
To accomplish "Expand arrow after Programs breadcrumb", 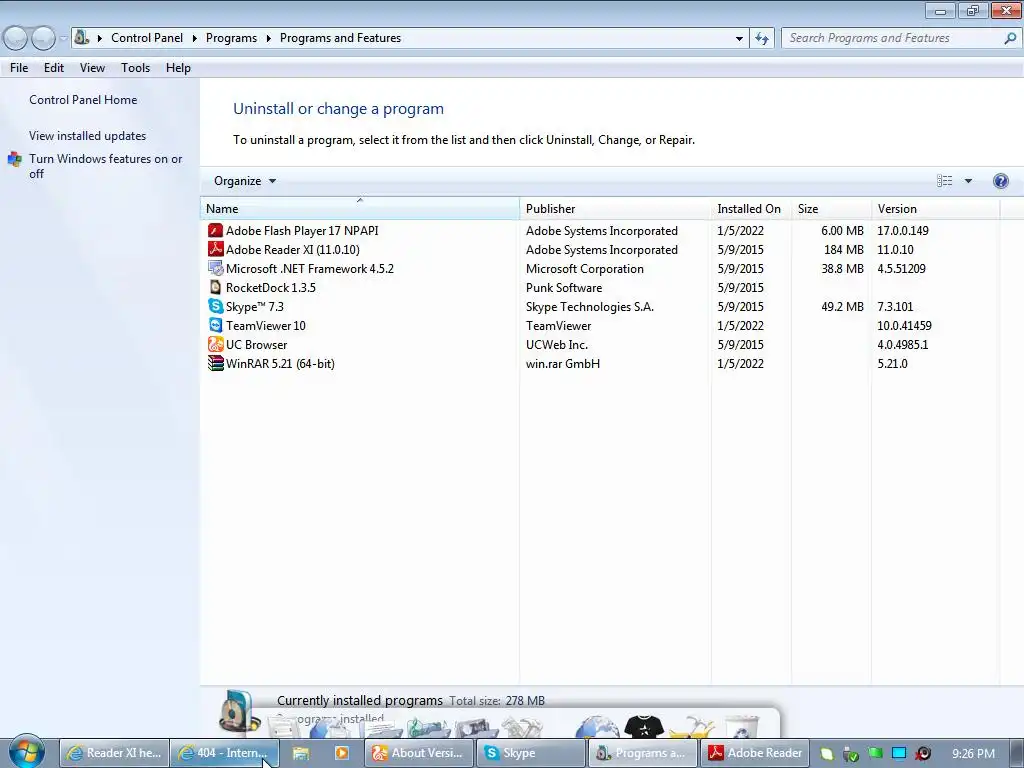I will (268, 38).
